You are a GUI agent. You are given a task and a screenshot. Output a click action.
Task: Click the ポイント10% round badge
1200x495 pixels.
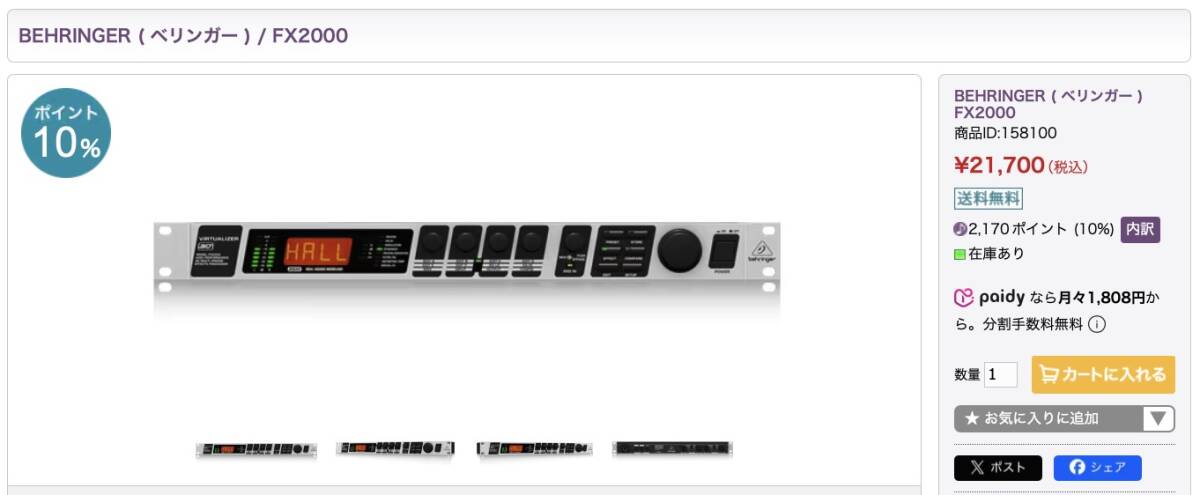[66, 133]
